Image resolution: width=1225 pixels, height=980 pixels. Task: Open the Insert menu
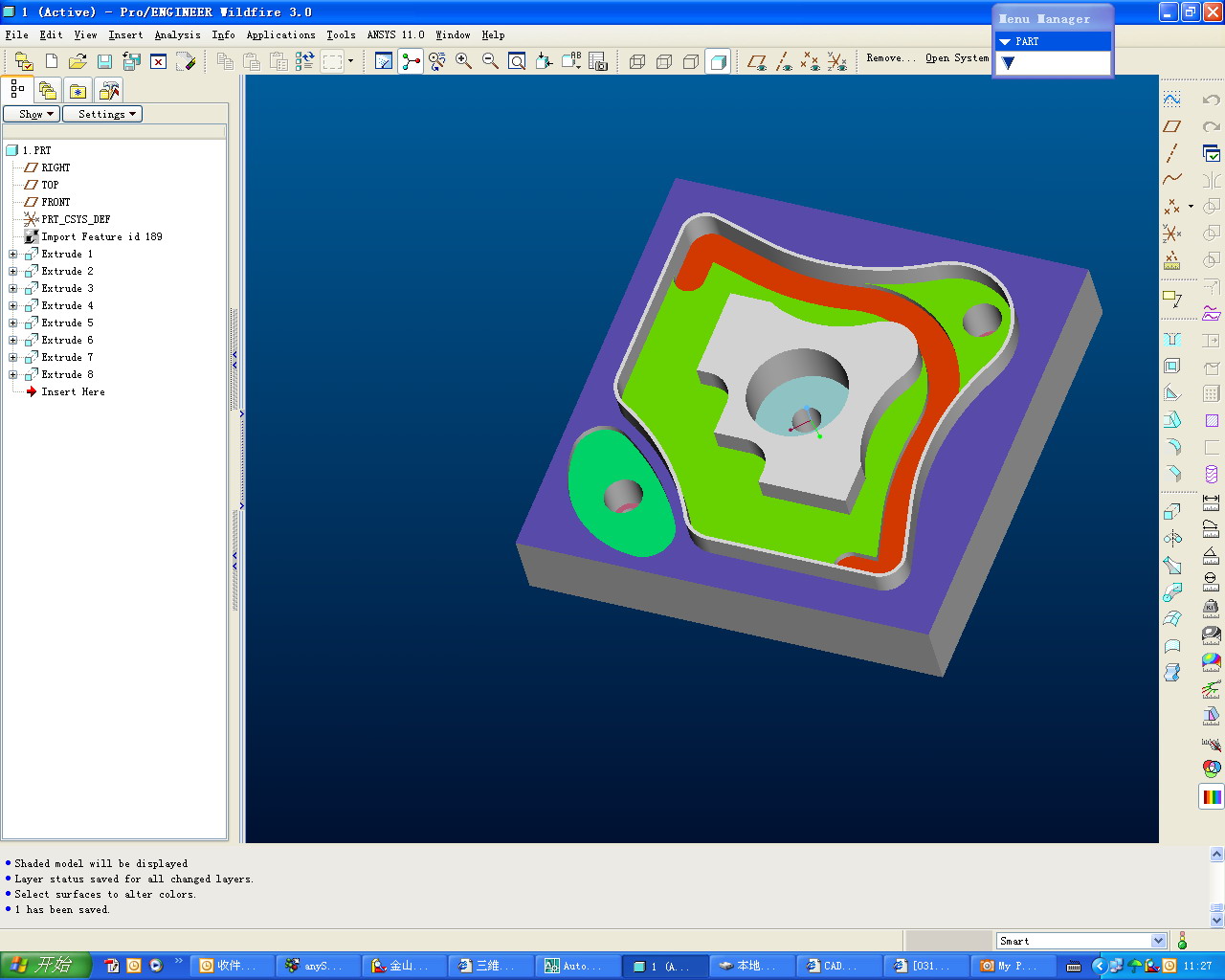coord(125,35)
